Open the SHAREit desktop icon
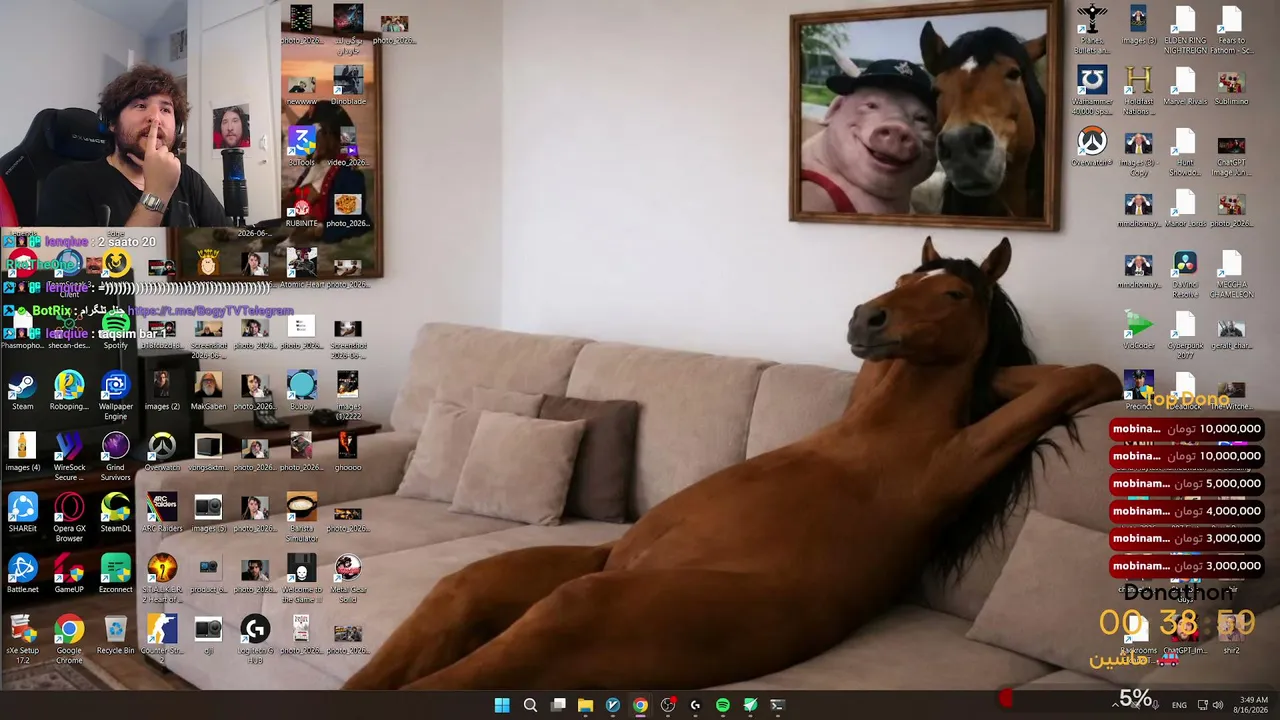 [x=22, y=513]
